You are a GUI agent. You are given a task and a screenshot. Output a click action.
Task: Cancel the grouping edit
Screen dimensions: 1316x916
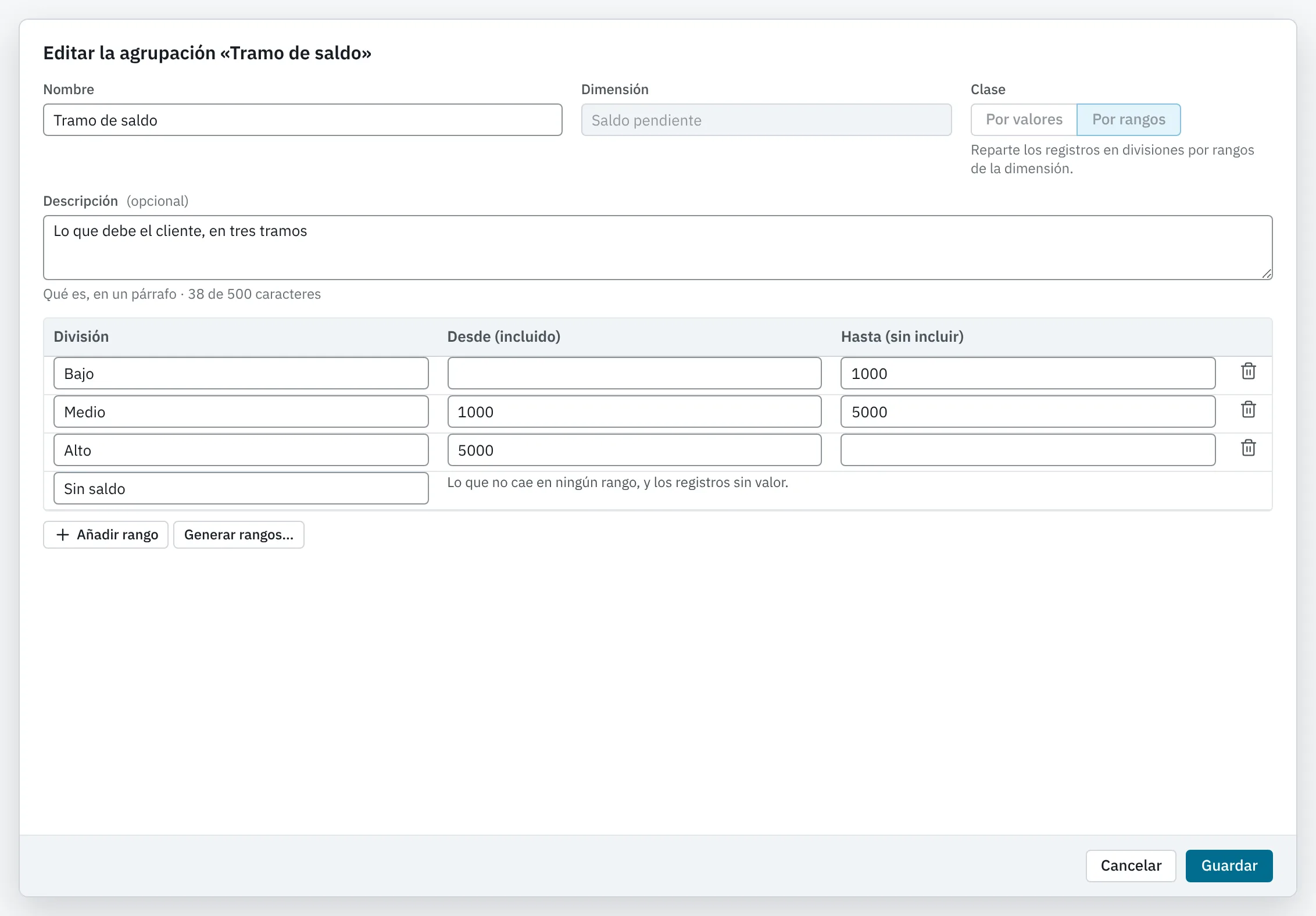coord(1131,866)
